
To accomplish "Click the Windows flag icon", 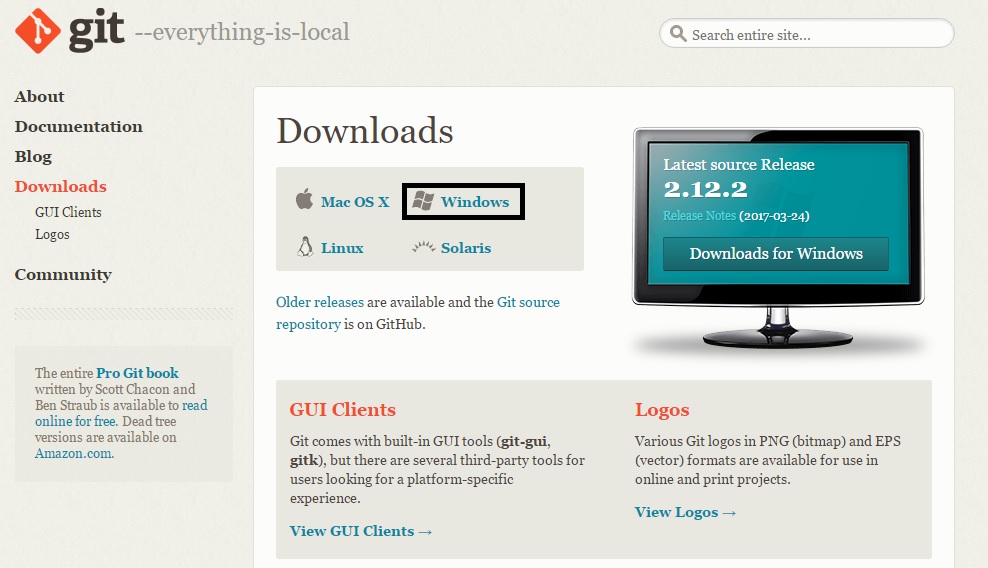I will point(423,201).
